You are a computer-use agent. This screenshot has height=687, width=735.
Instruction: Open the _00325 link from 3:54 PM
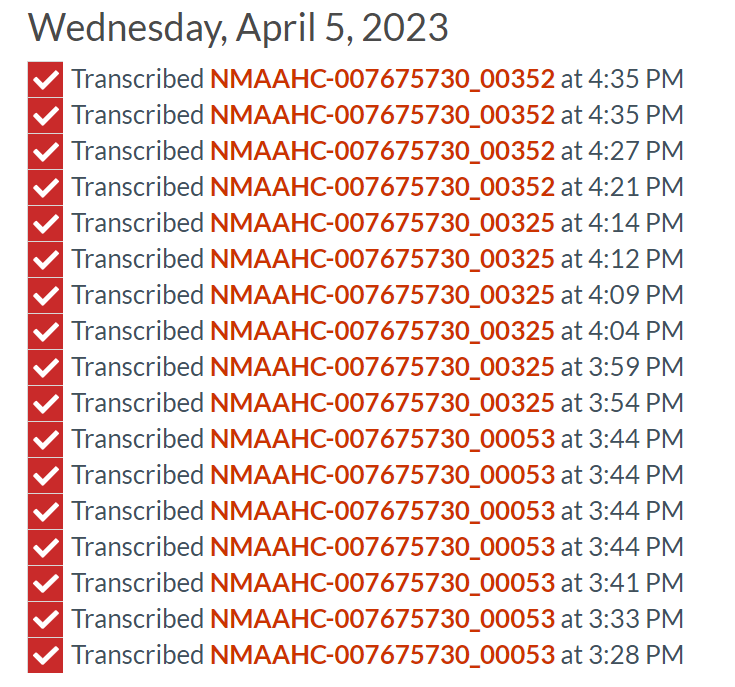tap(382, 403)
